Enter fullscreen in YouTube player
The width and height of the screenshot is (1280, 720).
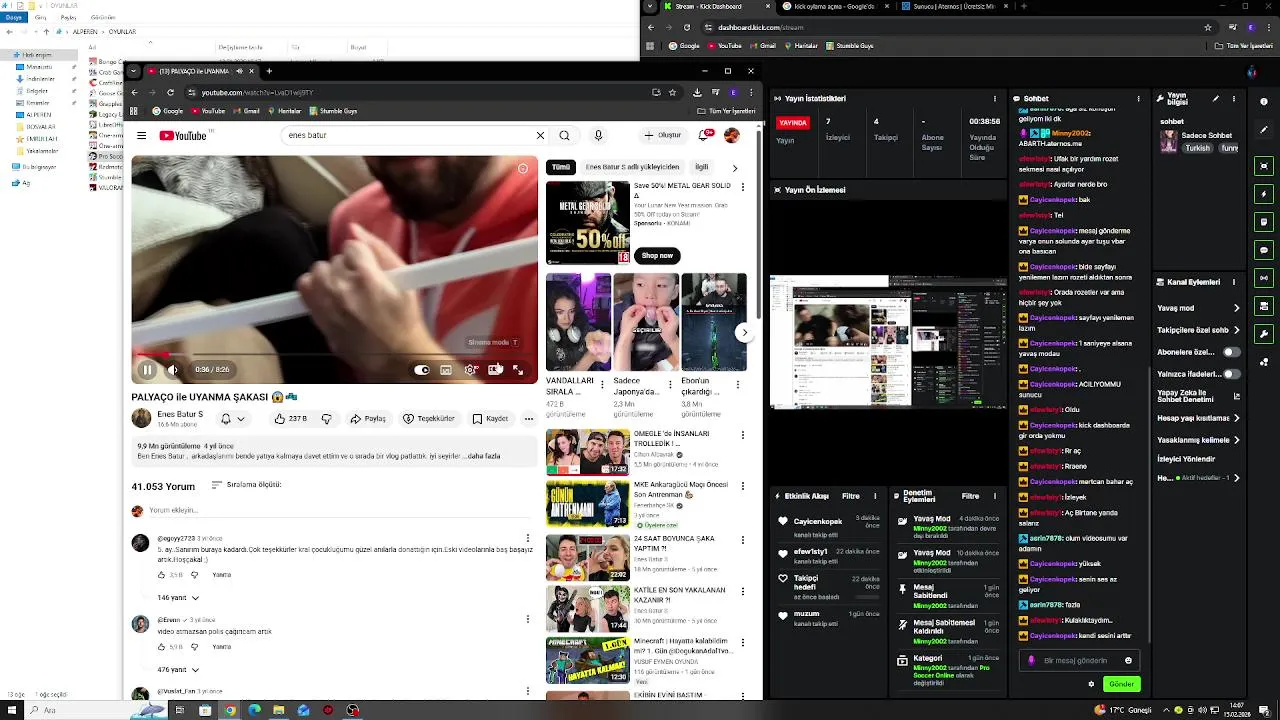[518, 370]
